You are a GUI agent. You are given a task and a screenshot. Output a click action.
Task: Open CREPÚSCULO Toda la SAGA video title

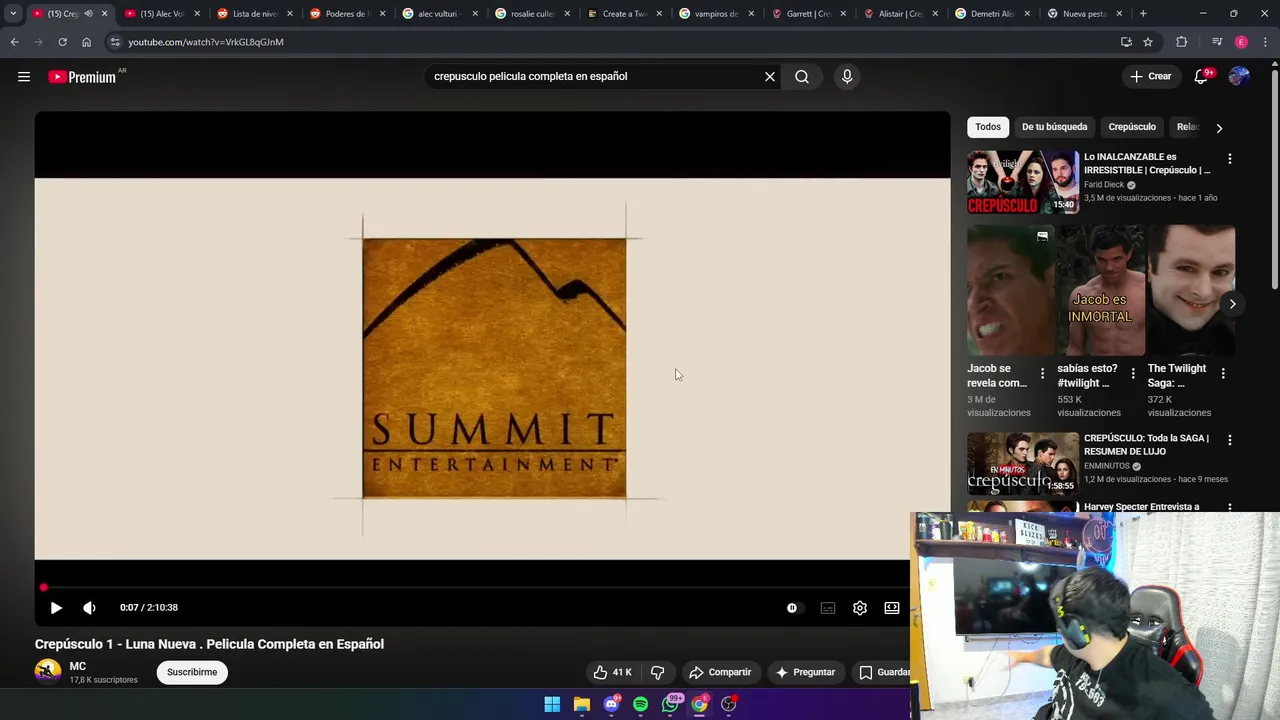tap(1146, 444)
